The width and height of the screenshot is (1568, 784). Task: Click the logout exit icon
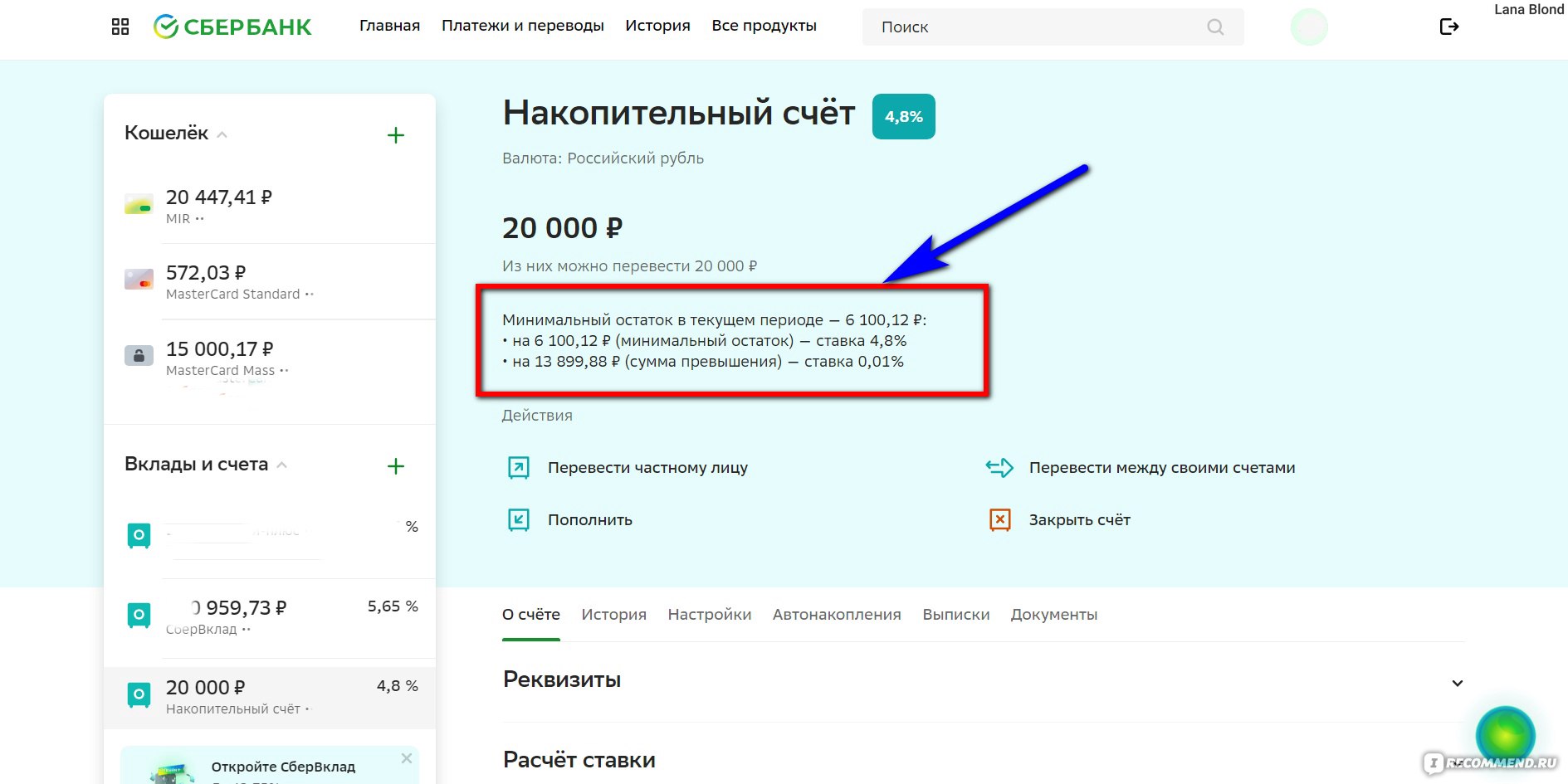point(1448,27)
